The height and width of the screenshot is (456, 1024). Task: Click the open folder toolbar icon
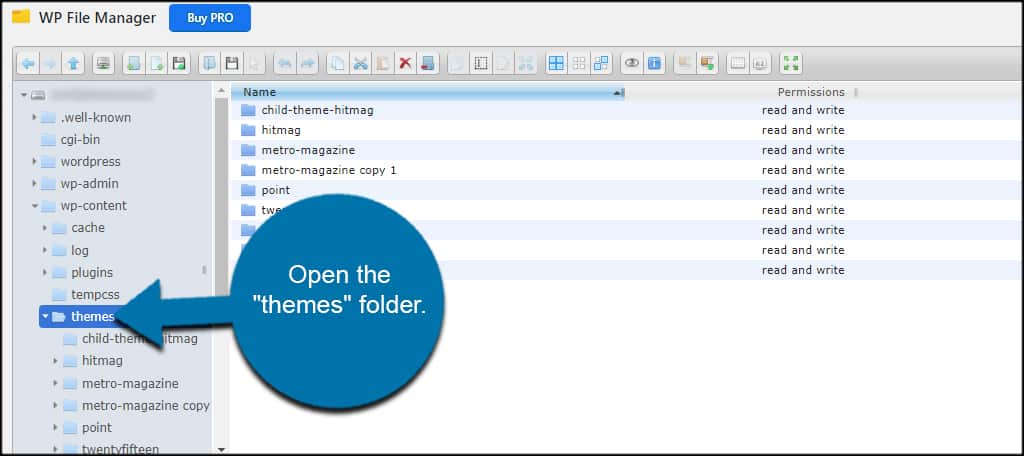210,63
